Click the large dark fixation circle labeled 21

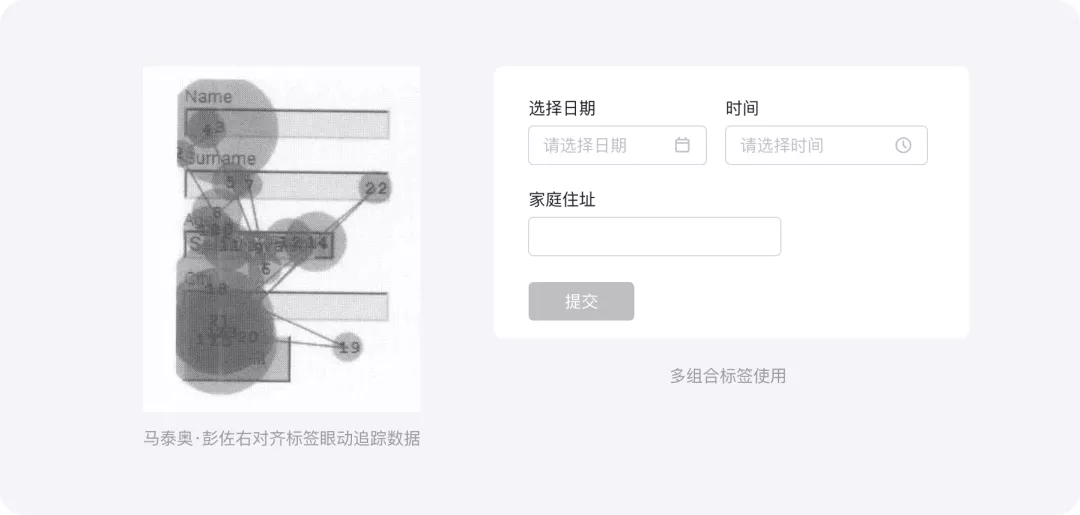click(219, 319)
